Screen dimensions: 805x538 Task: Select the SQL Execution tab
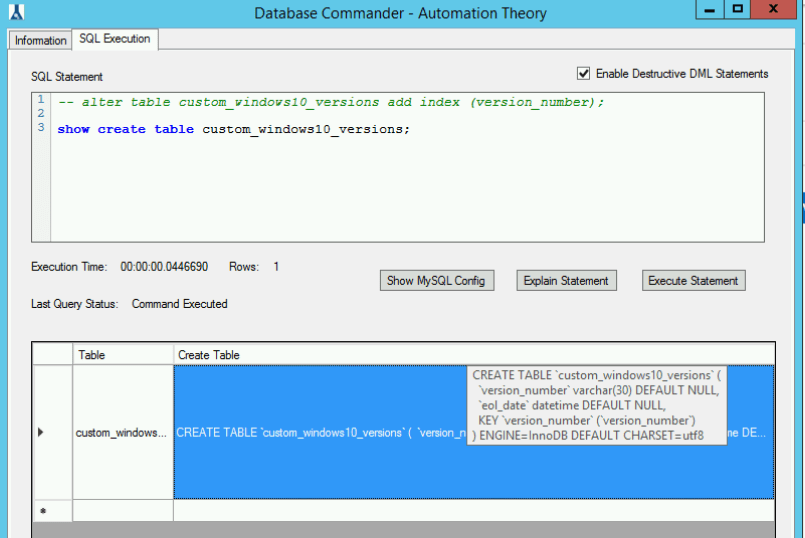(115, 39)
